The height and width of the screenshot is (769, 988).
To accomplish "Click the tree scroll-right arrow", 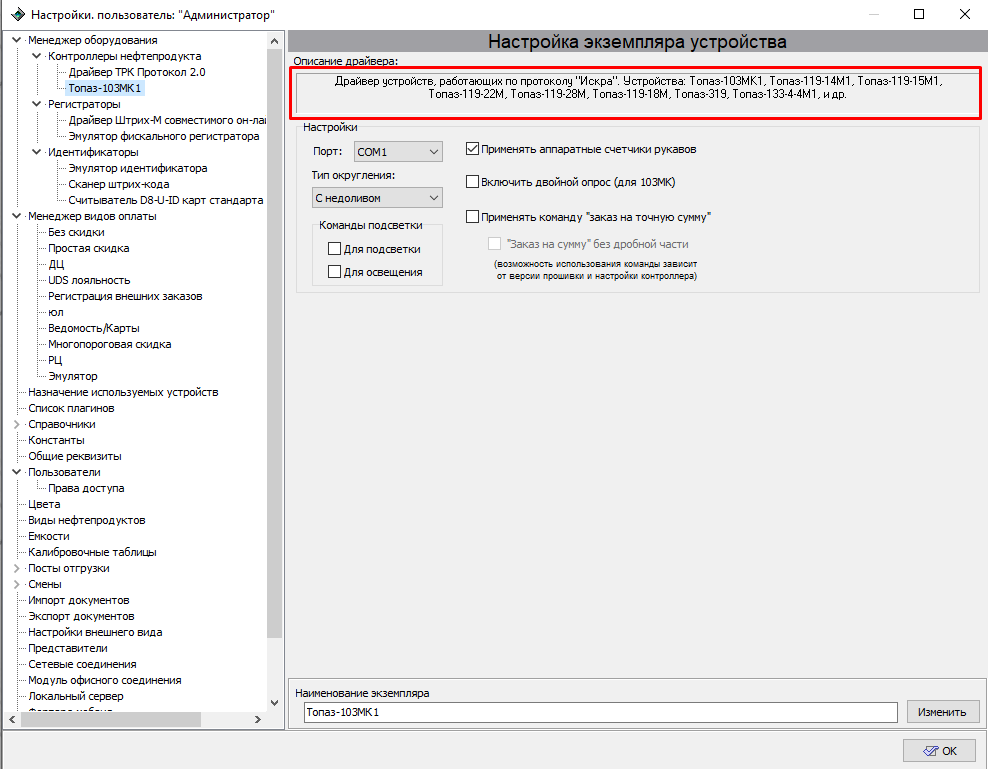I will (x=258, y=719).
